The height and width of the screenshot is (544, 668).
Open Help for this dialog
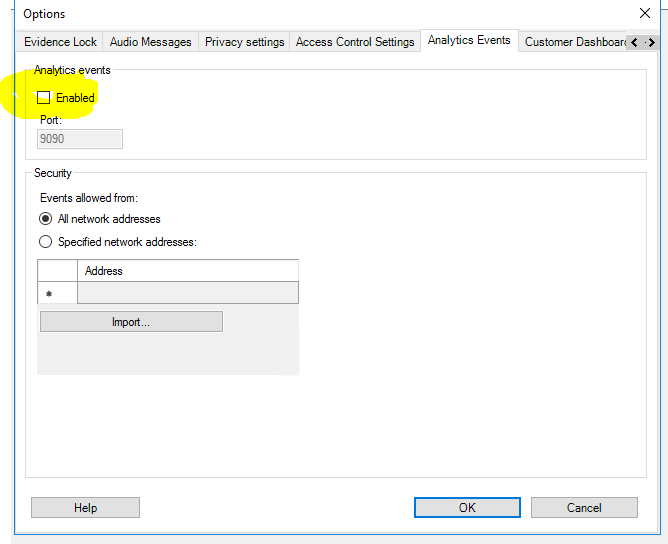coord(86,508)
